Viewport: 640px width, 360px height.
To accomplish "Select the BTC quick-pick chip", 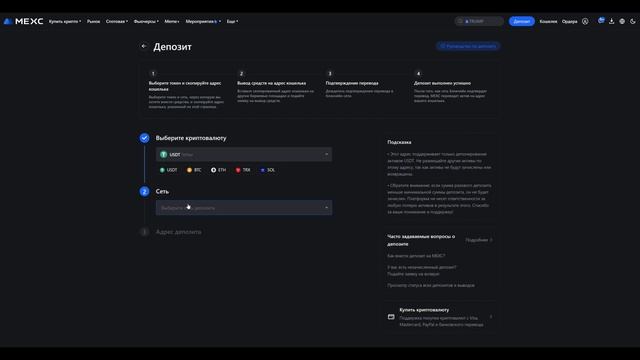I will tap(194, 170).
